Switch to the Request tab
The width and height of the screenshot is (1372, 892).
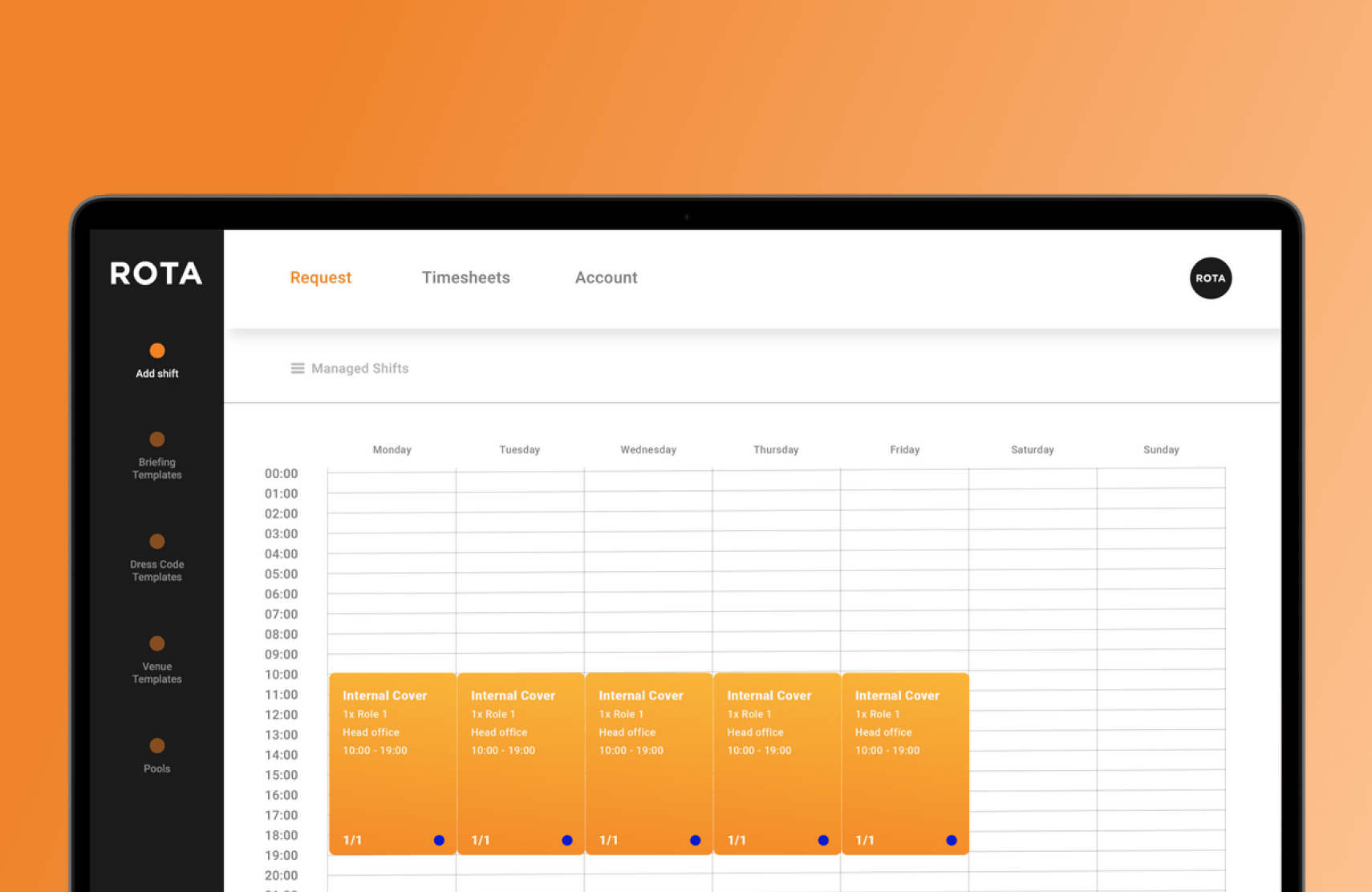[321, 278]
